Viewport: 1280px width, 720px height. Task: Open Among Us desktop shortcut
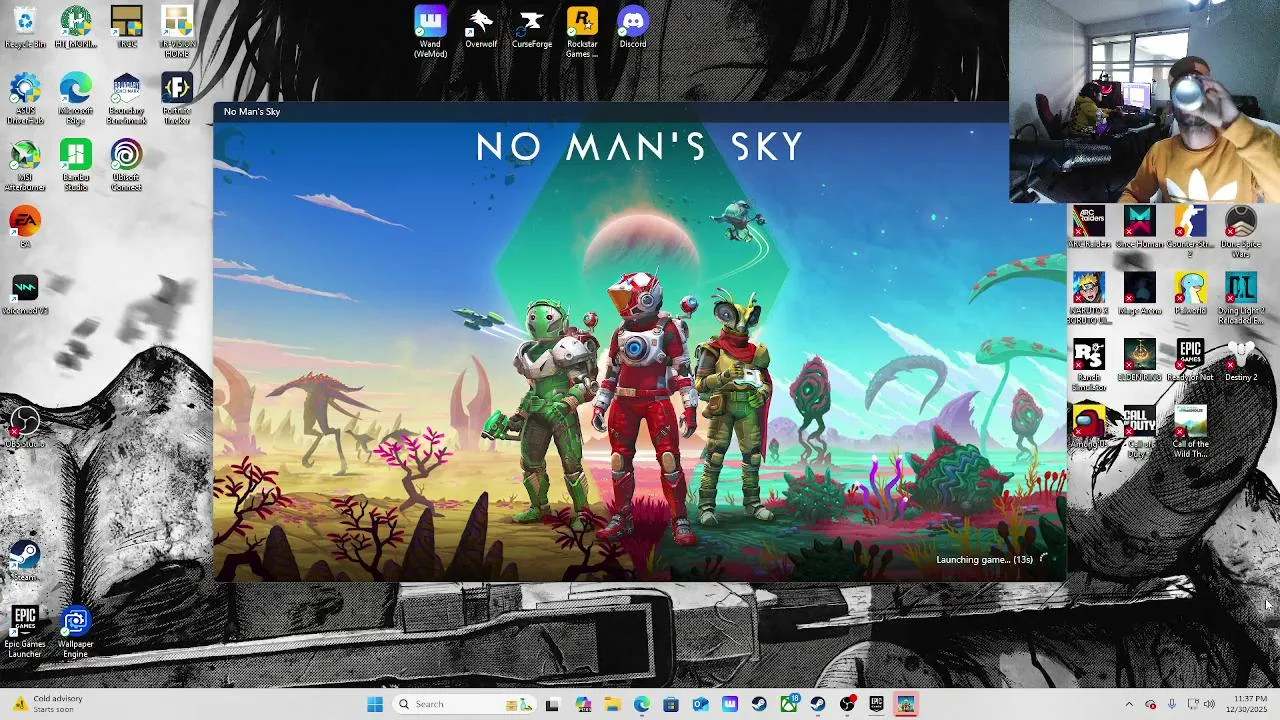(1089, 428)
